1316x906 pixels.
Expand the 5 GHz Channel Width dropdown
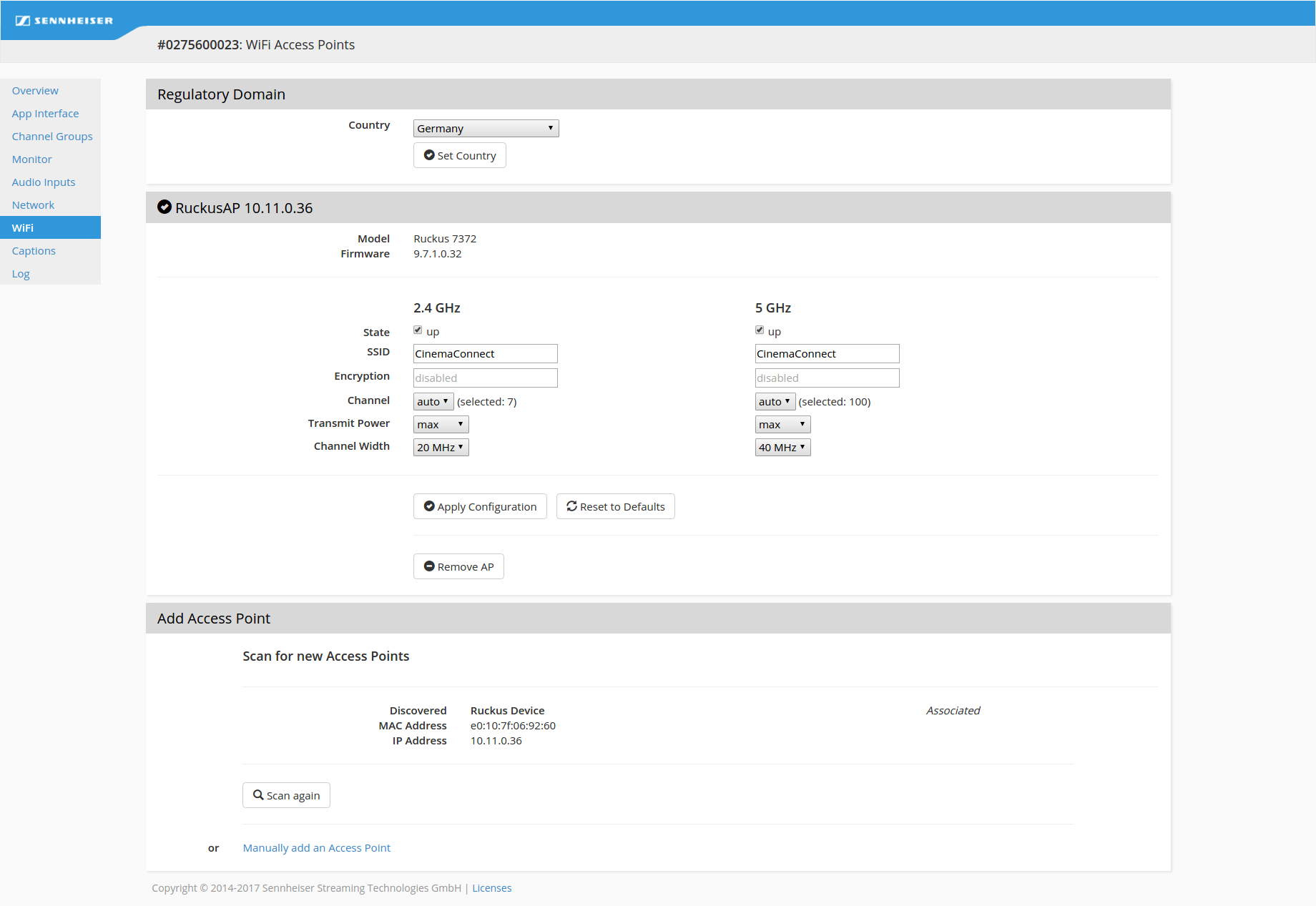tap(782, 448)
